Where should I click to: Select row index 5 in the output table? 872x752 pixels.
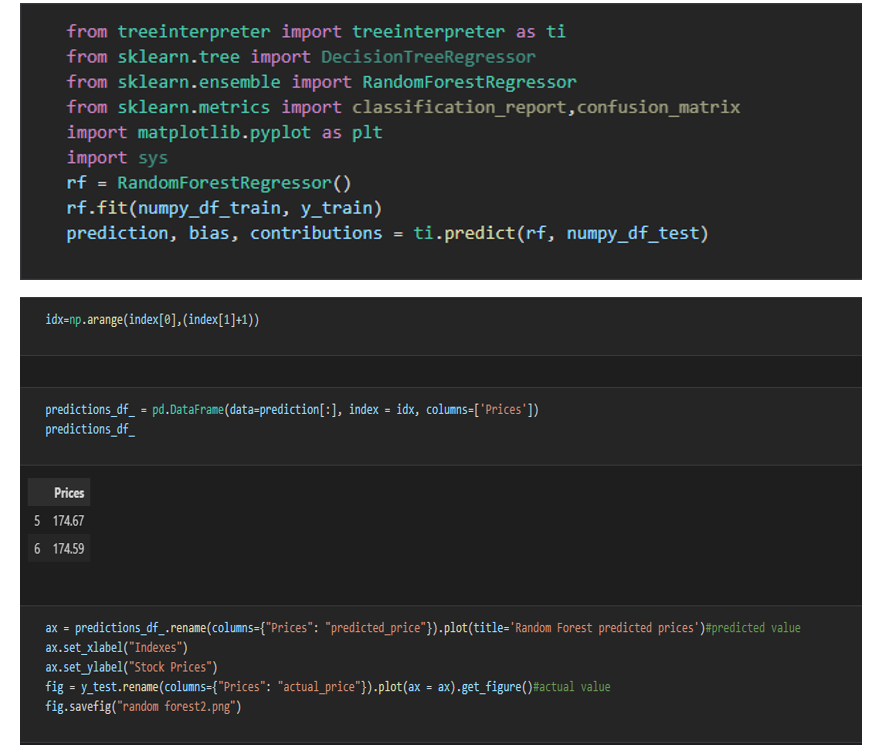click(37, 521)
